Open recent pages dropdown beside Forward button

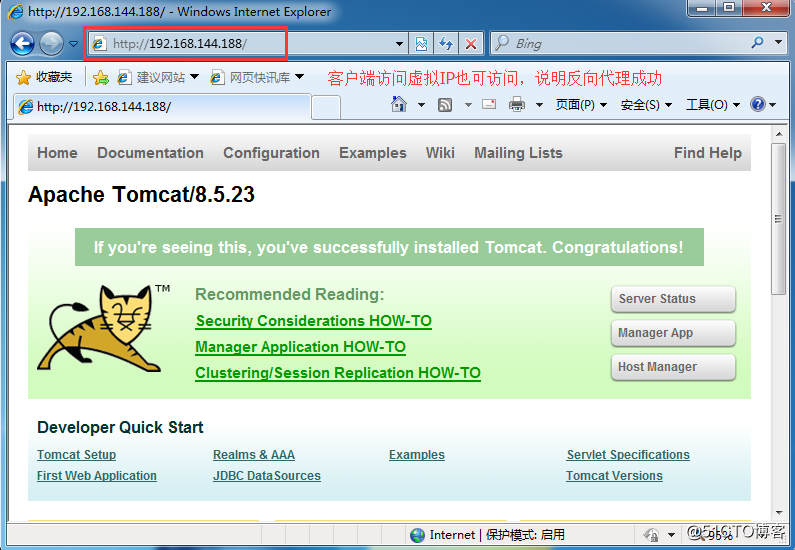74,44
